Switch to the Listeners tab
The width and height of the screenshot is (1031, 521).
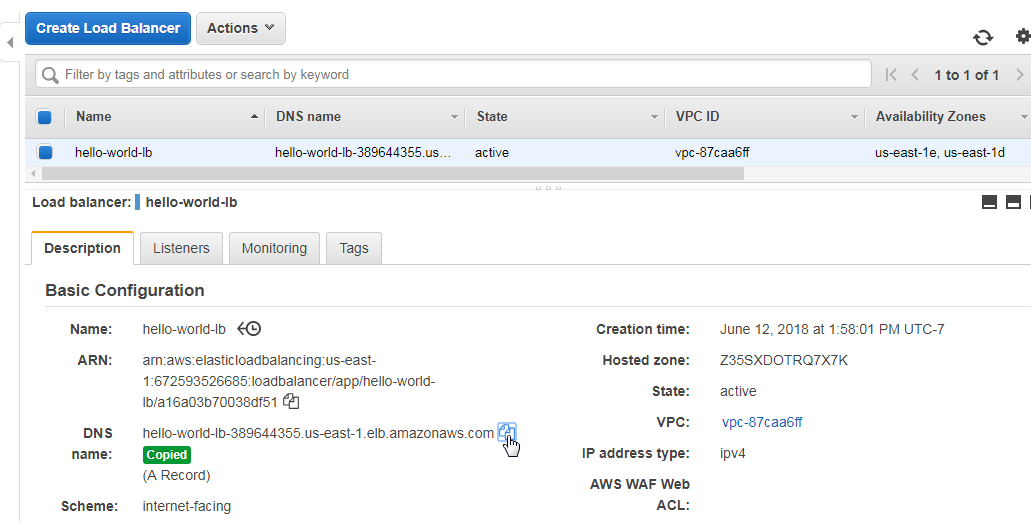(181, 248)
